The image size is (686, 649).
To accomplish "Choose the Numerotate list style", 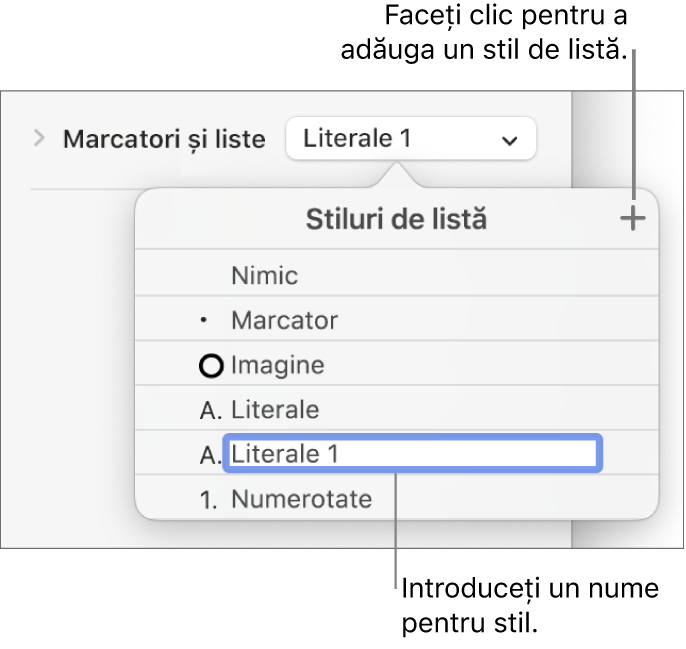I will (x=396, y=498).
